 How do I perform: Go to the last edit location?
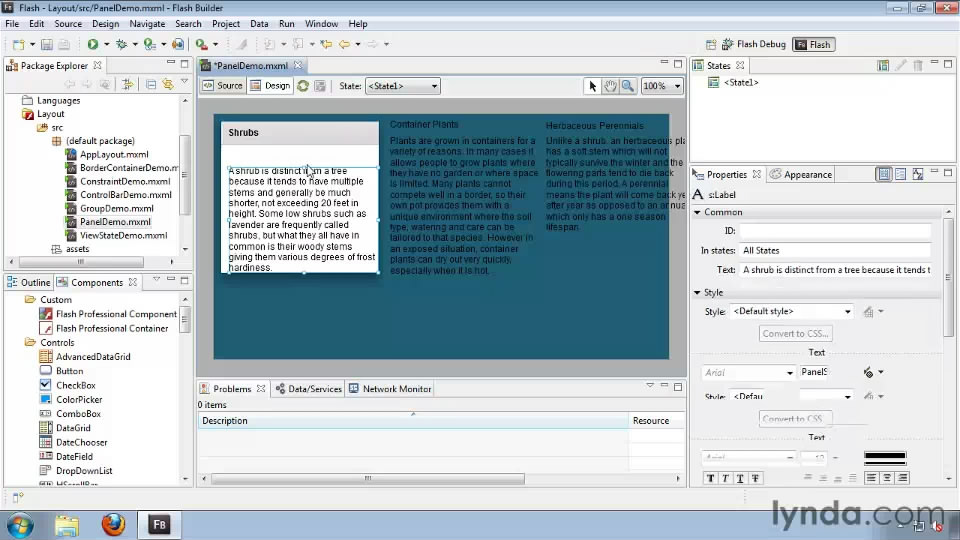326,44
